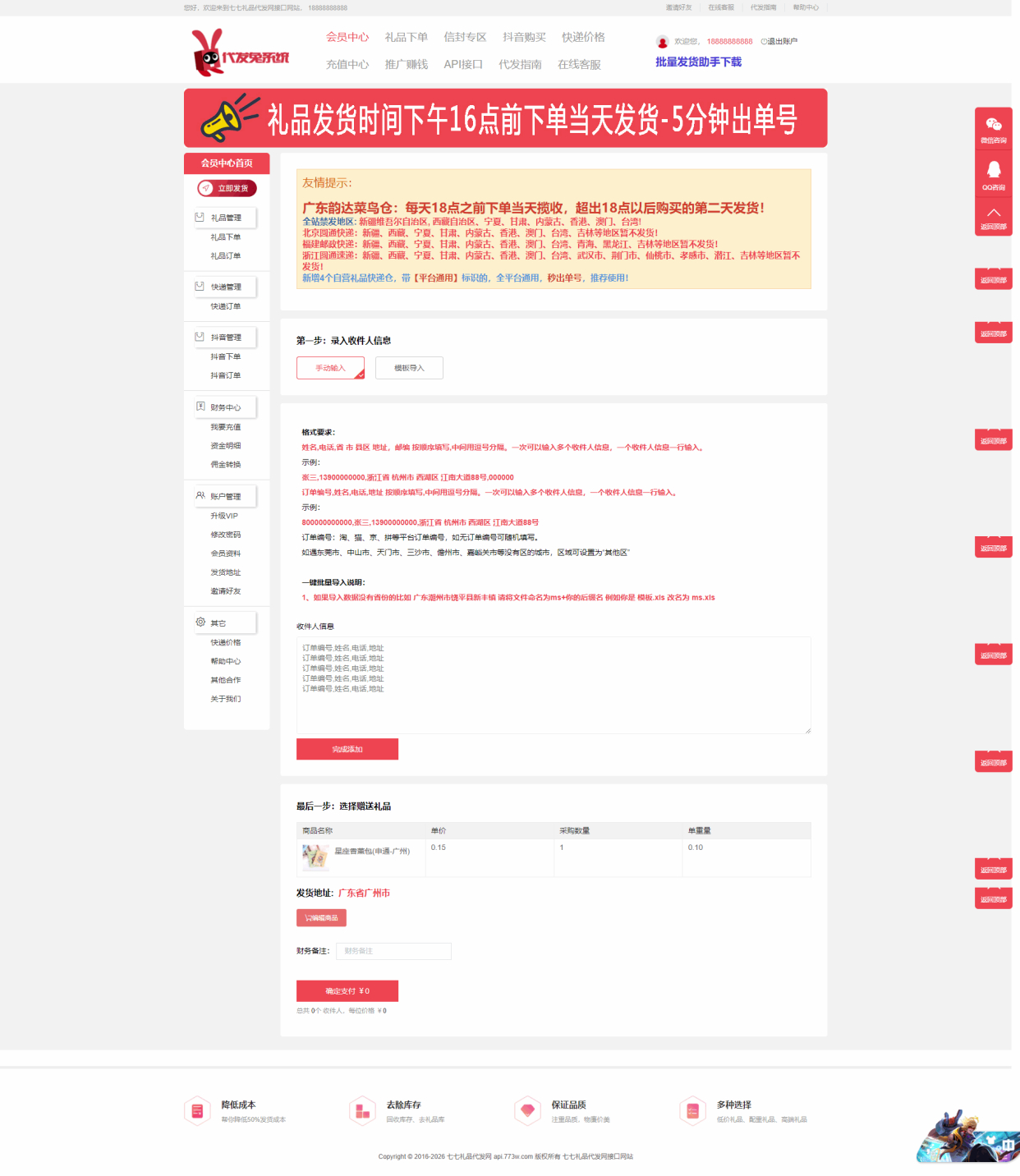Screen dimensions: 1020x1176
Task: Open 在线客服 in the main navigation
Action: click(579, 64)
